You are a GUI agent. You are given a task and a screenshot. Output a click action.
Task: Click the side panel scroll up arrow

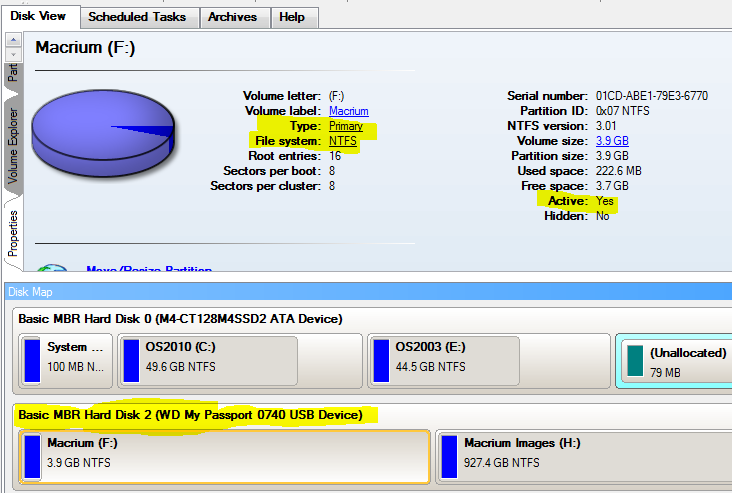pyautogui.click(x=13, y=40)
